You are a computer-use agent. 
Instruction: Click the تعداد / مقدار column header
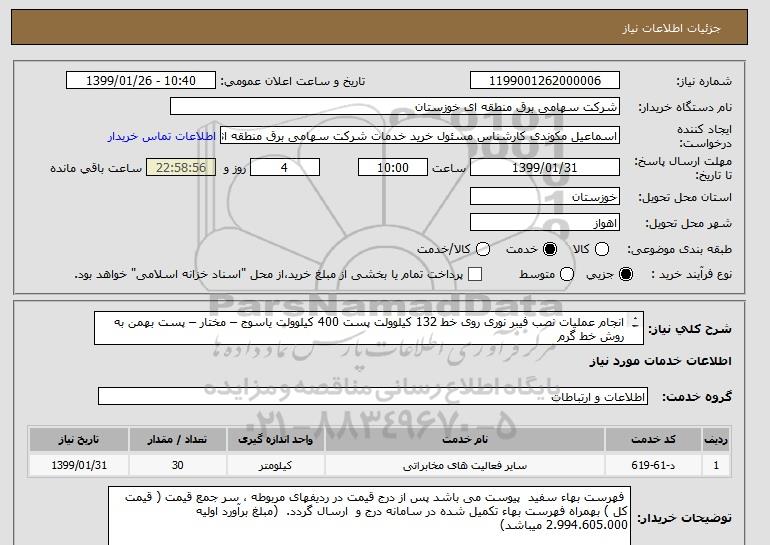(x=177, y=439)
